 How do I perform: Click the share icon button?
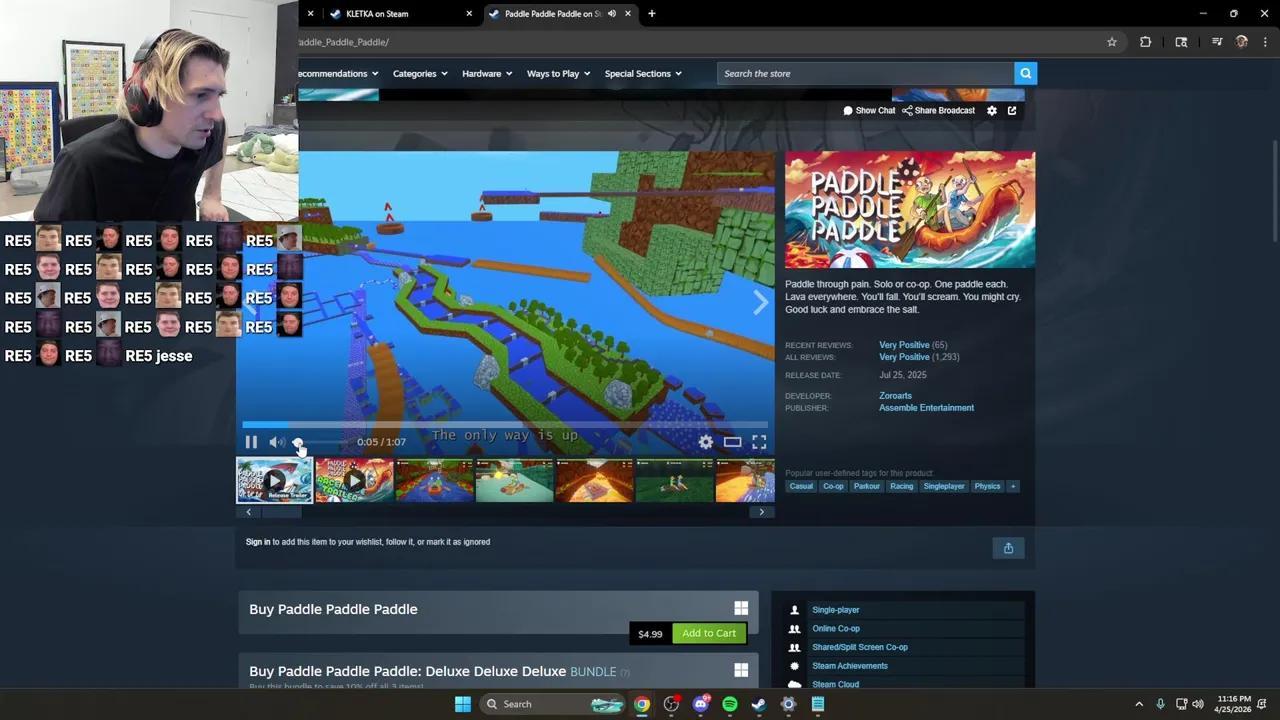(1008, 548)
